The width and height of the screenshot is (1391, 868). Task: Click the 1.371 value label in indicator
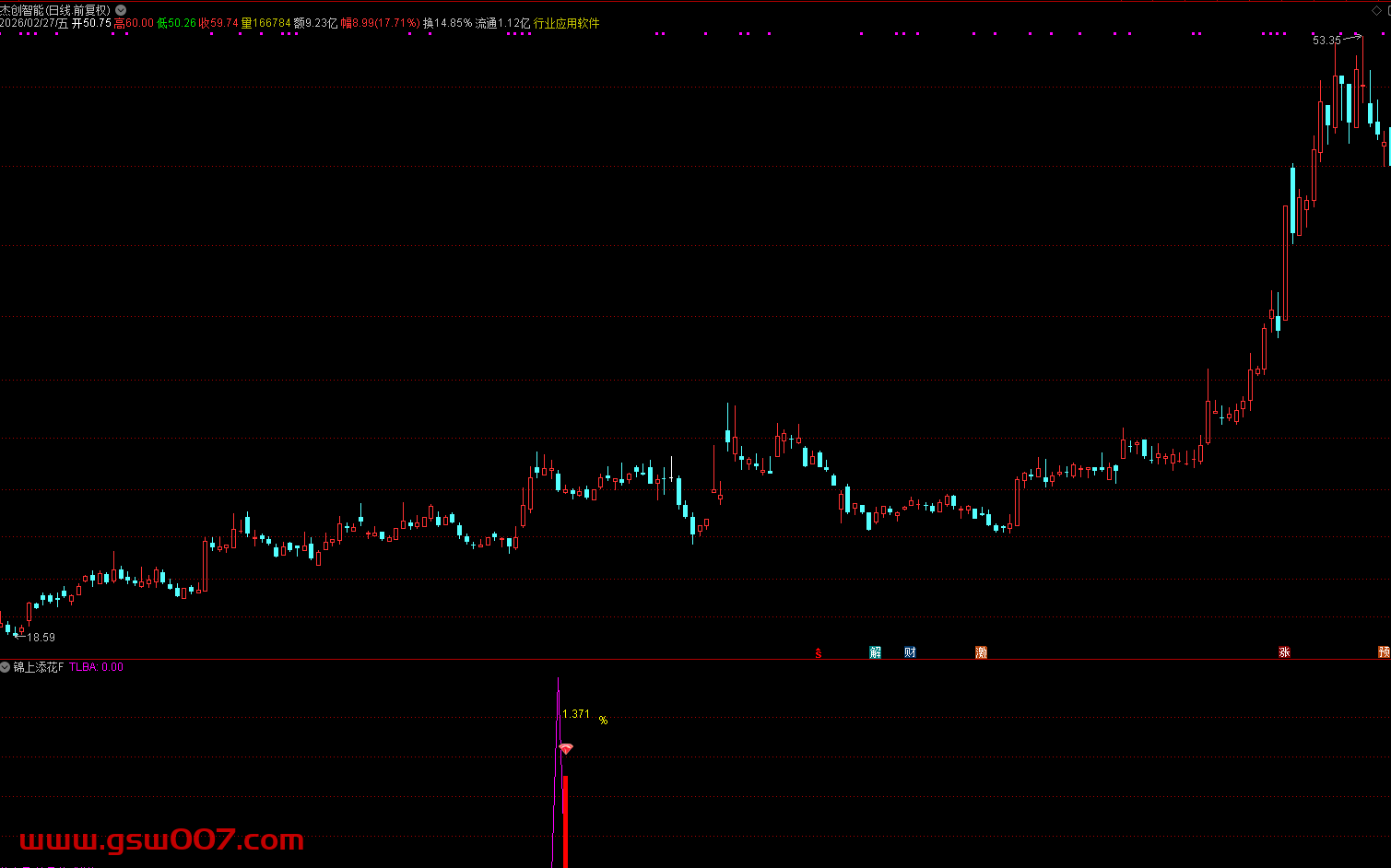[576, 714]
